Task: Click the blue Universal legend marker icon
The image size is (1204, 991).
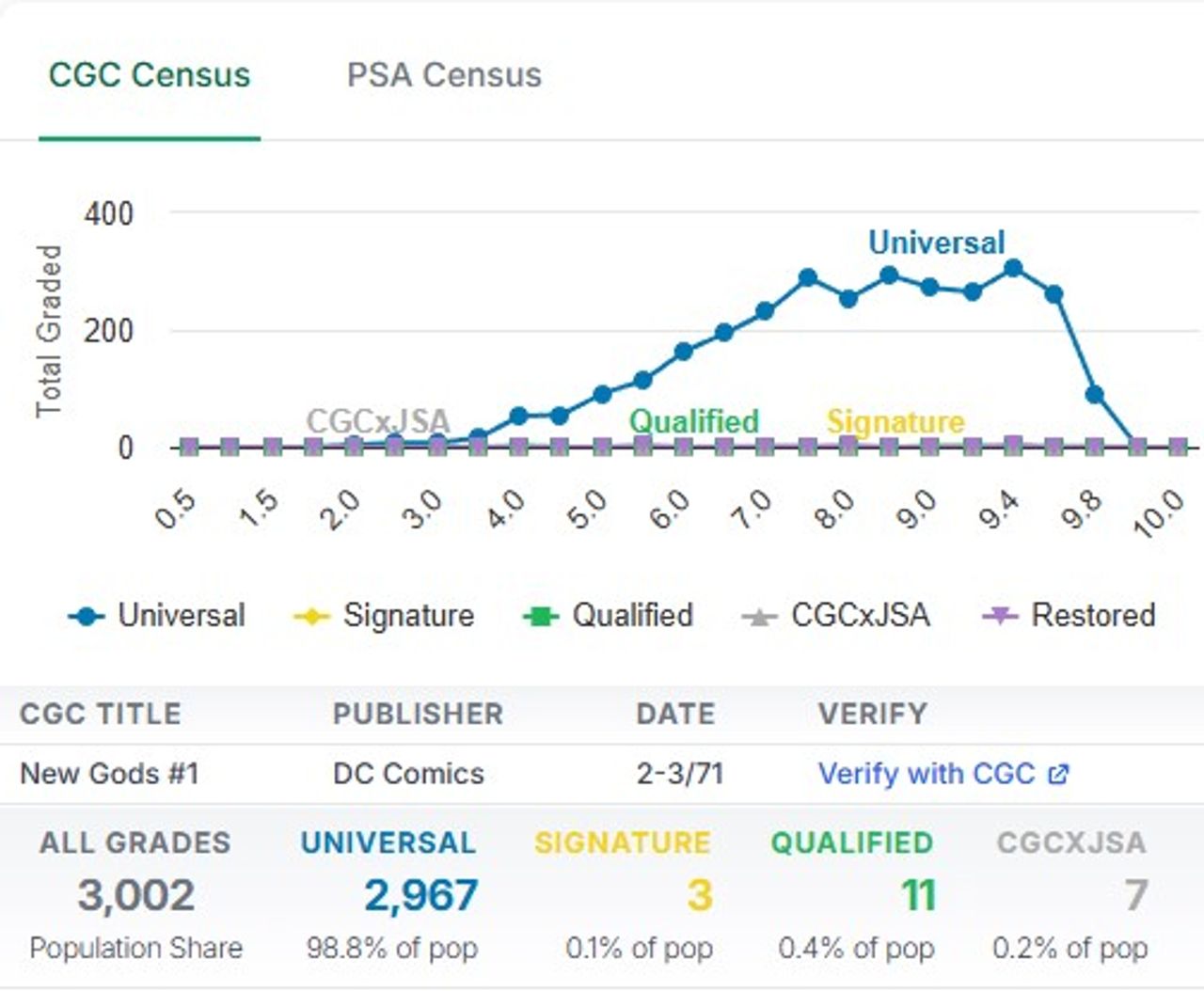Action: point(87,617)
